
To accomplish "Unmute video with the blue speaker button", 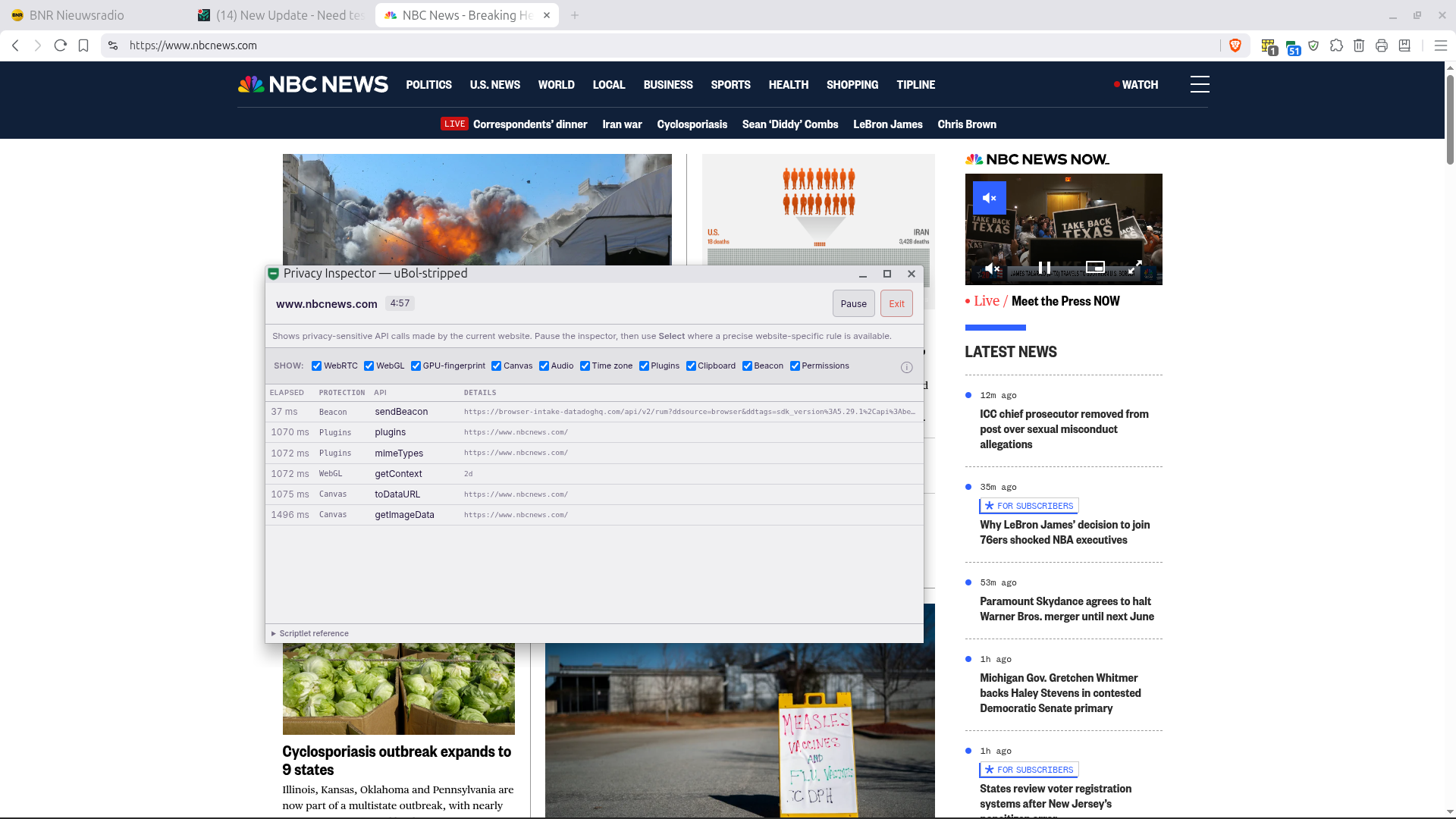I will pos(990,198).
